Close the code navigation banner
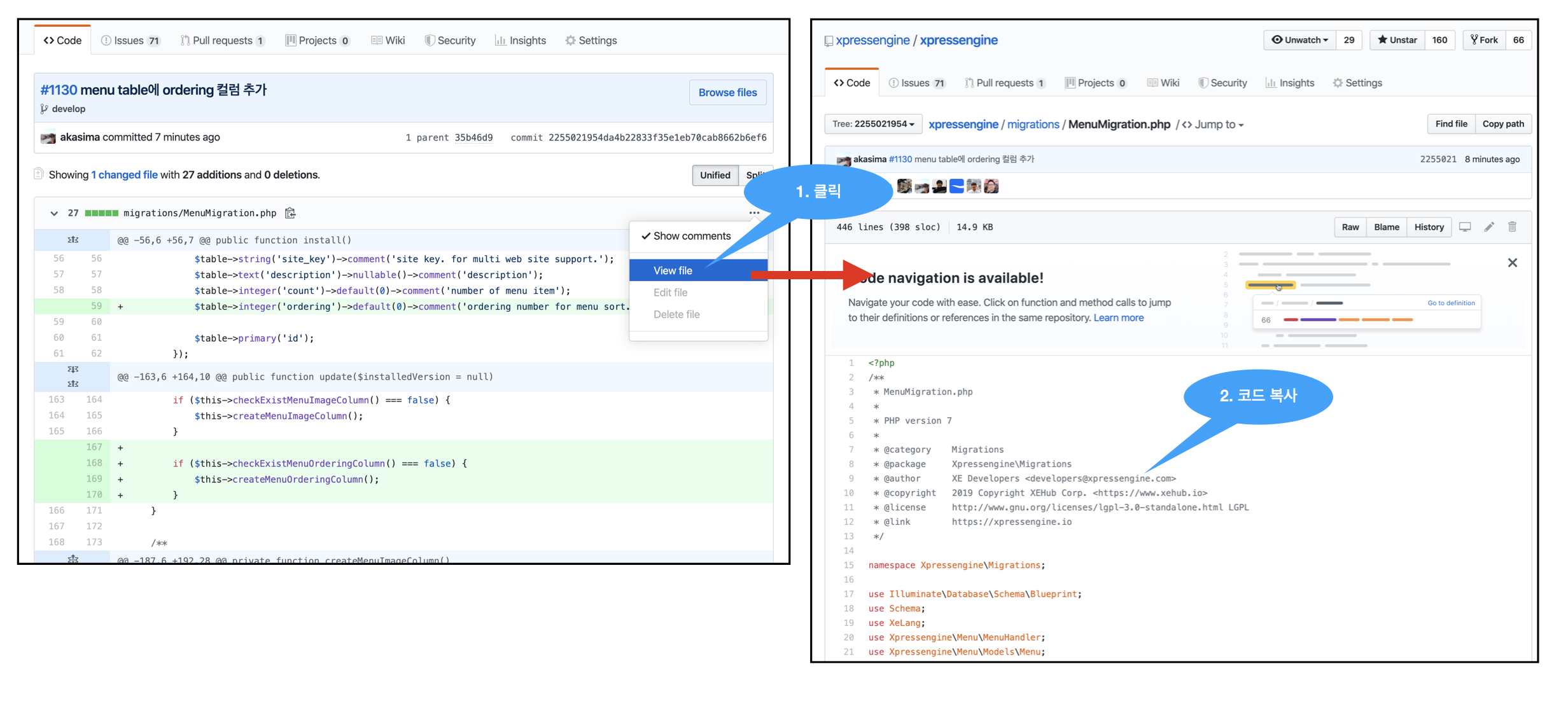 pos(1513,263)
